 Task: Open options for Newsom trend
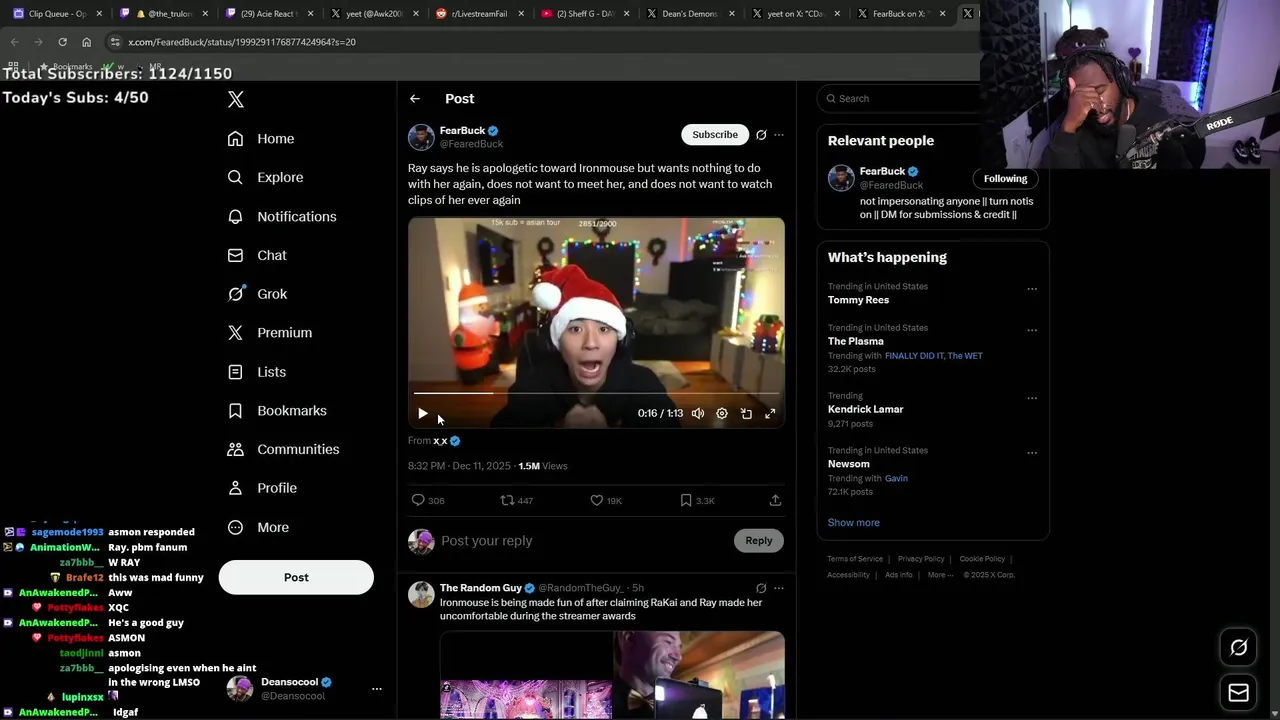pos(1032,453)
